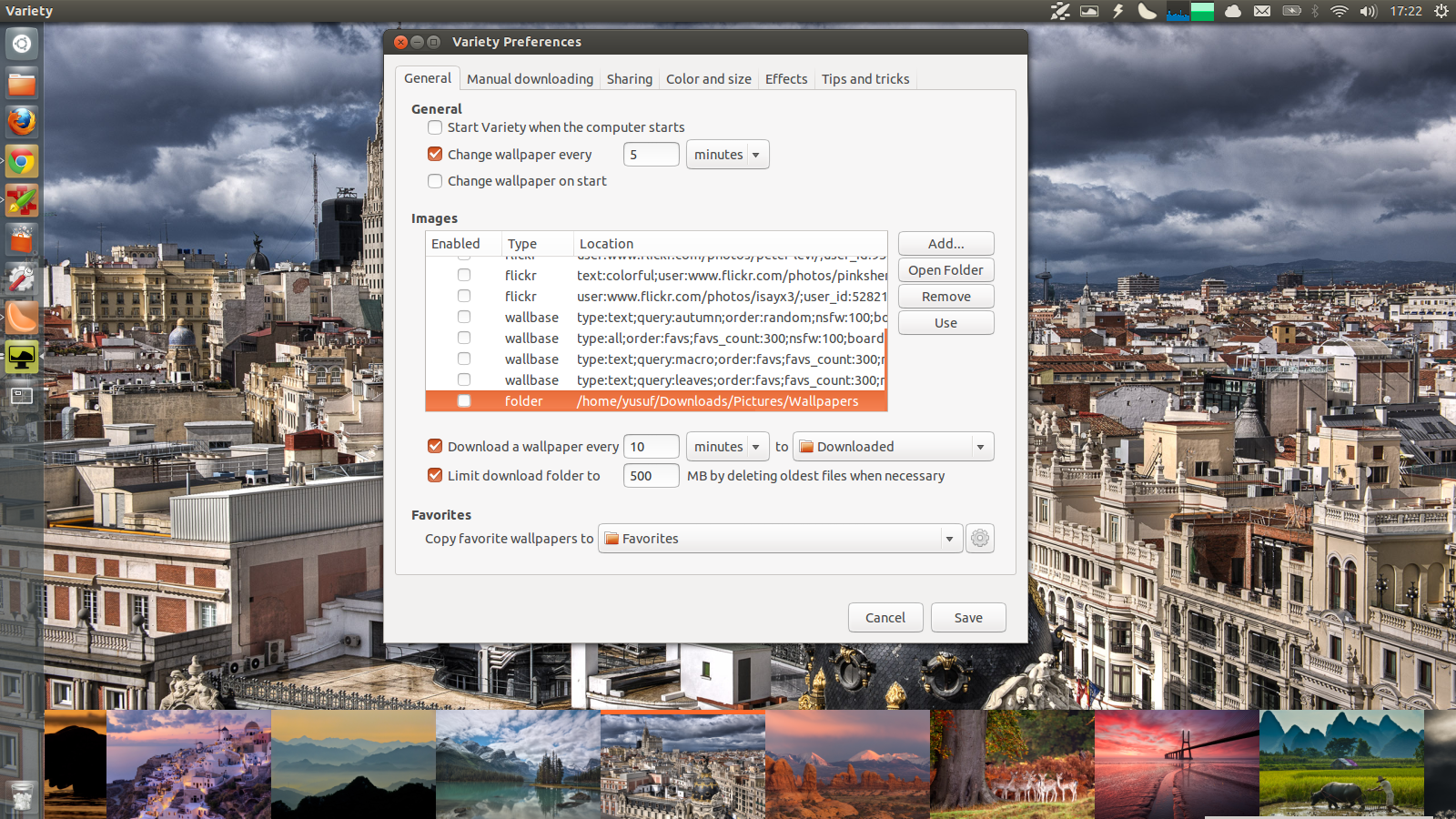The height and width of the screenshot is (819, 1456).
Task: Click the Open Folder button
Action: pos(945,269)
